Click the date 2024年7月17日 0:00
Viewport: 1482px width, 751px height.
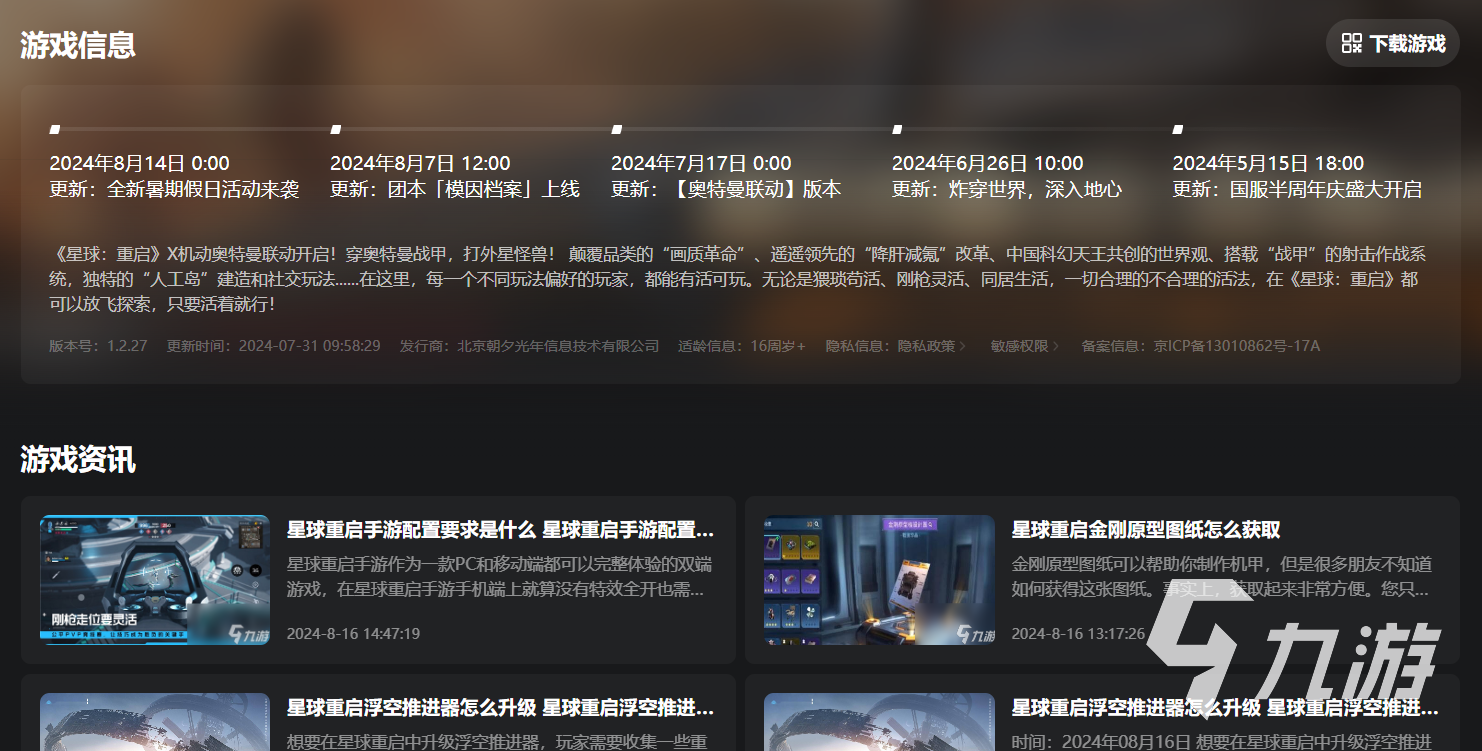(x=701, y=163)
